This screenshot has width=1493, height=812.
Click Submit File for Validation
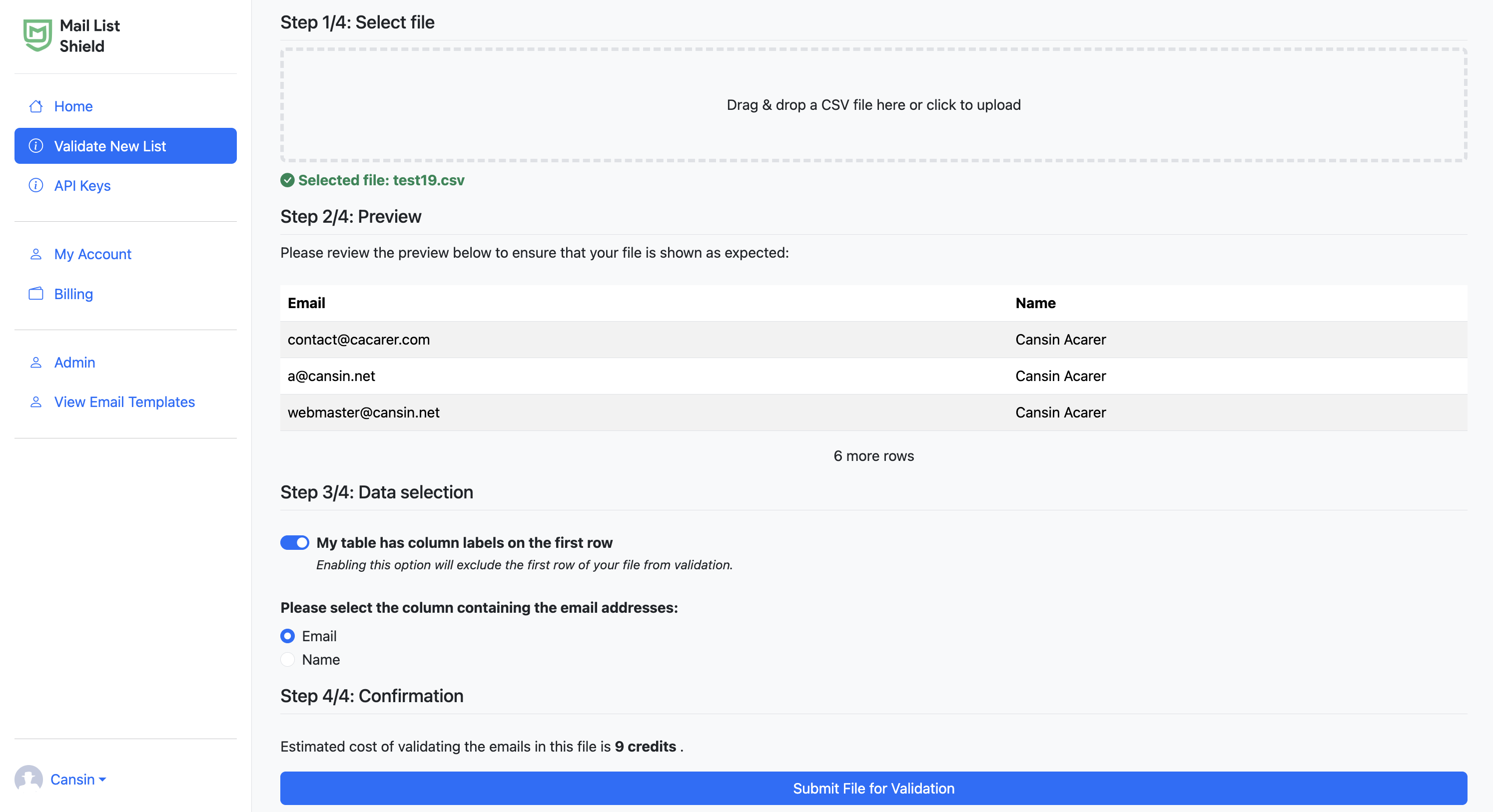coord(873,788)
